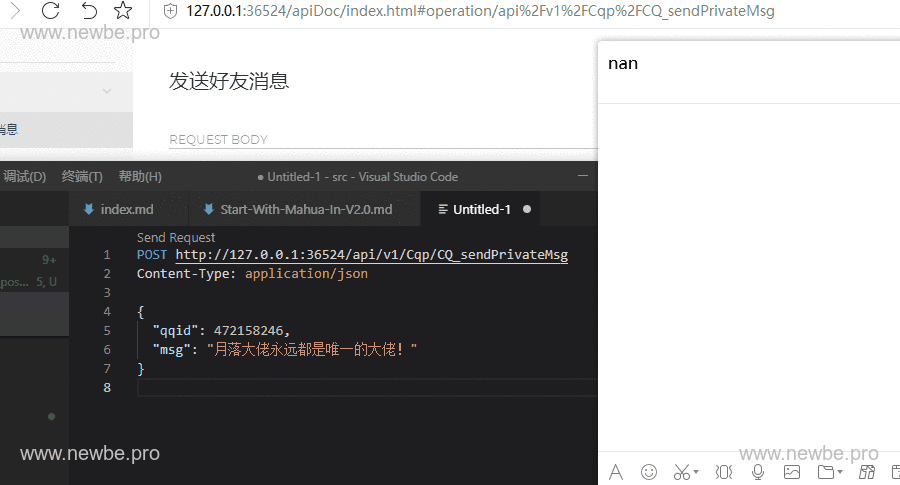Screen dimensions: 900x485
Task: Click the unsaved dot on Untitled-1 tab
Action: tap(527, 209)
